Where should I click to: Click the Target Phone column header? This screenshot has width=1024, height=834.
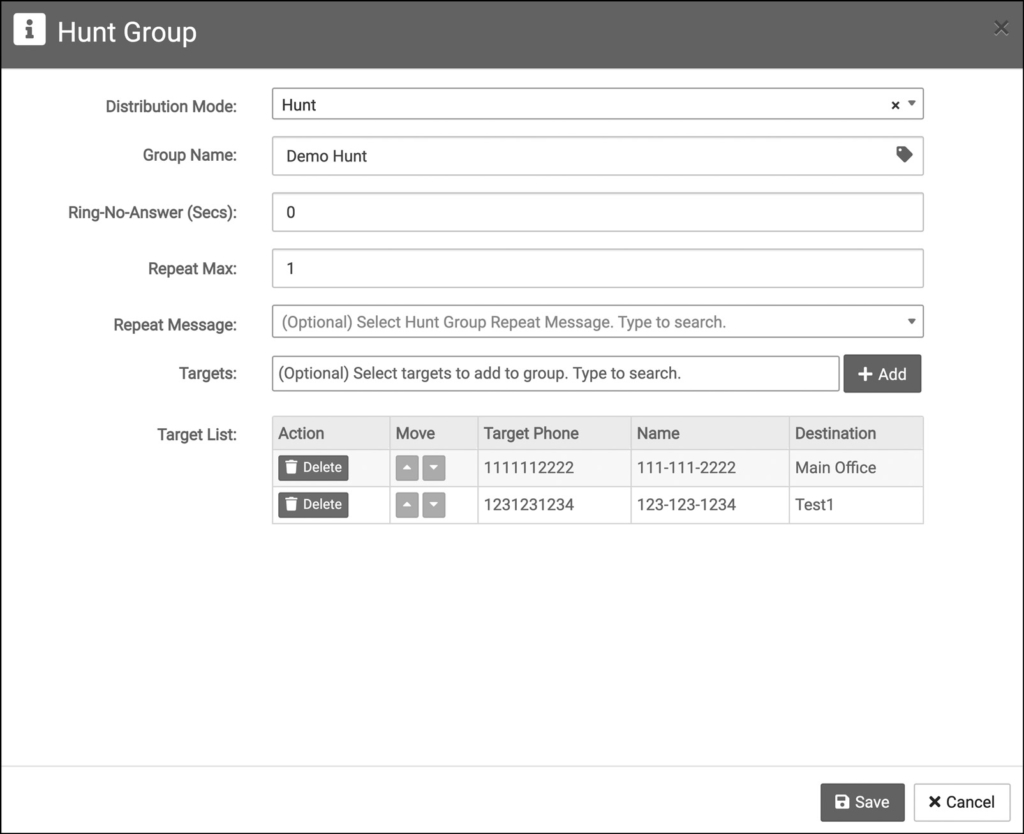point(531,433)
